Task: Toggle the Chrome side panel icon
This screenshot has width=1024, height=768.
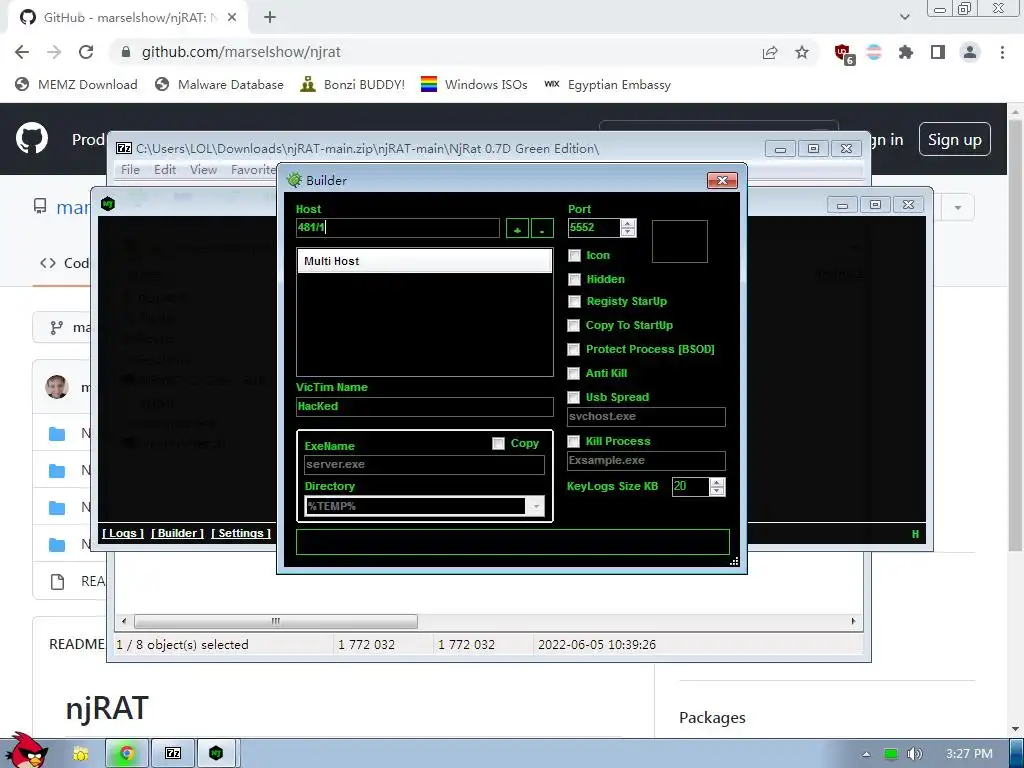Action: pos(938,52)
